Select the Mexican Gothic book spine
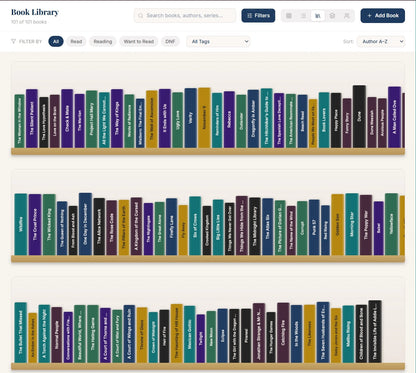Image resolution: width=416 pixels, height=373 pixels. tap(190, 334)
